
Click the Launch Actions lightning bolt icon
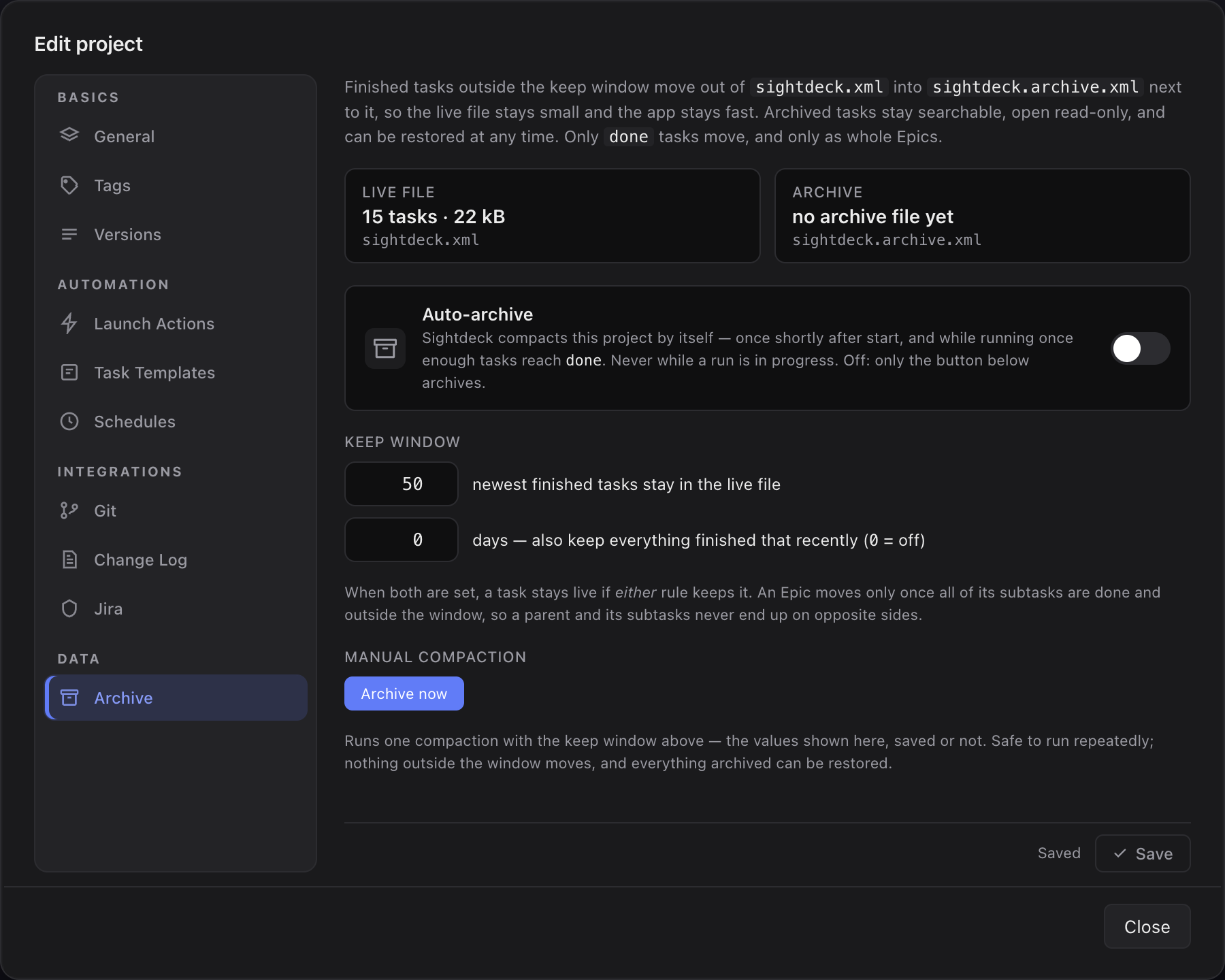click(69, 323)
